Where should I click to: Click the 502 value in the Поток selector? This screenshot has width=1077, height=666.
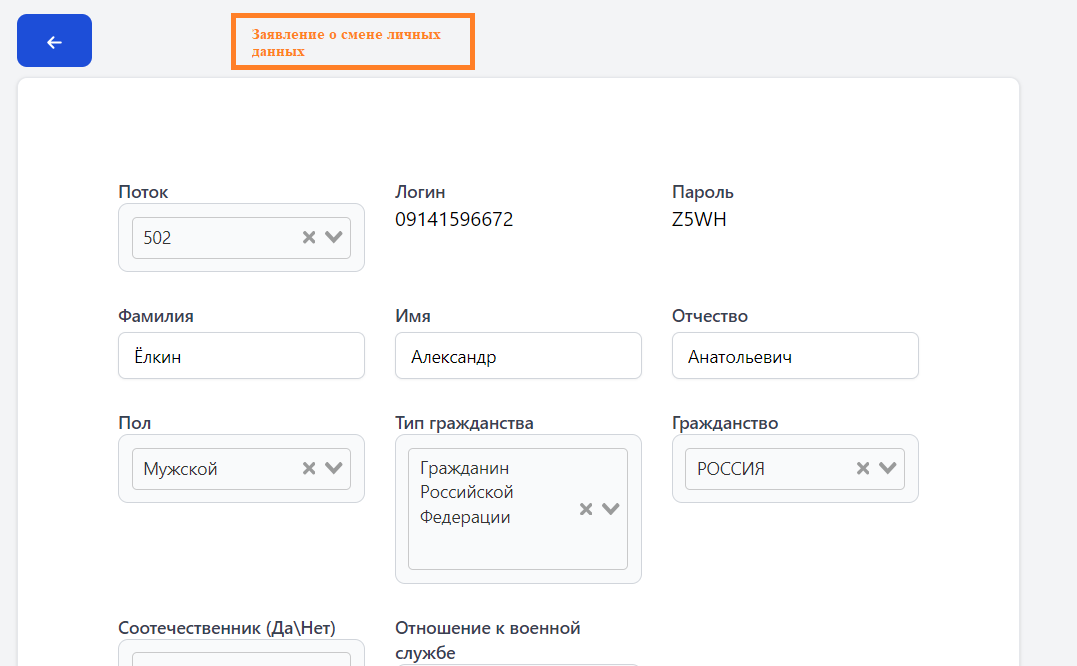(x=158, y=238)
